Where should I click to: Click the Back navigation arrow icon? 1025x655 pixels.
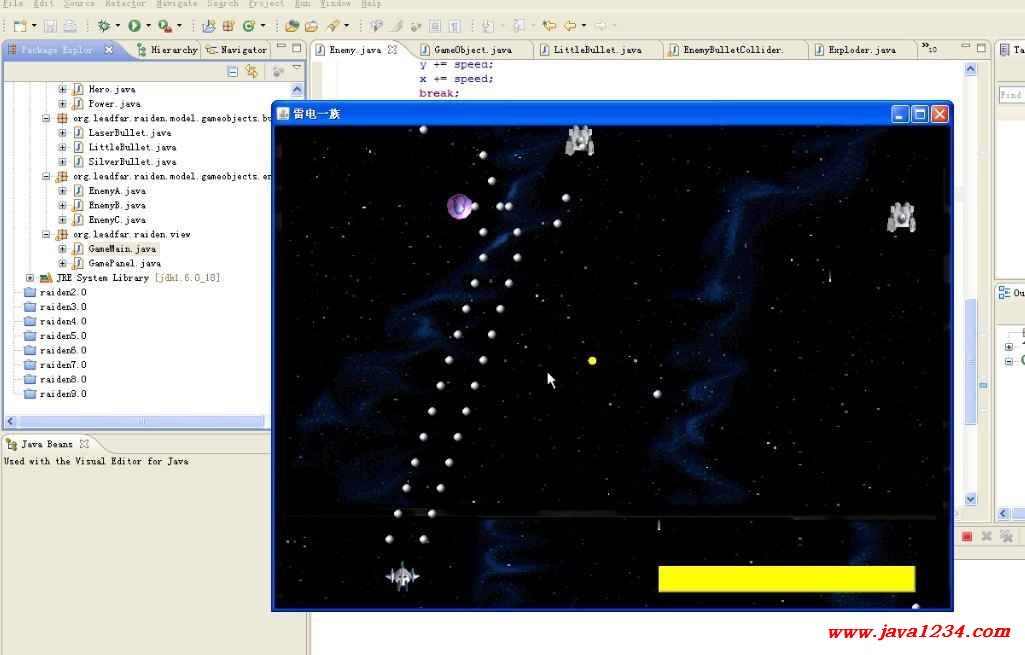570,26
